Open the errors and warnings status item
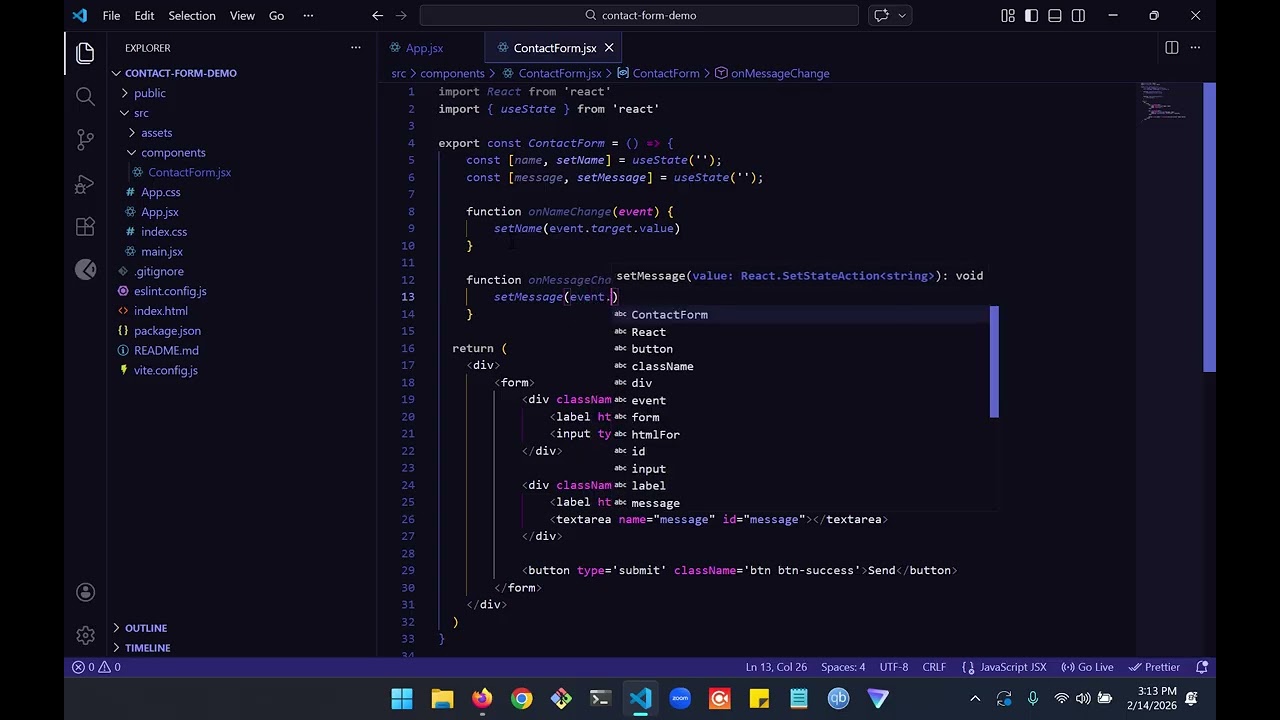Viewport: 1280px width, 720px height. (96, 667)
